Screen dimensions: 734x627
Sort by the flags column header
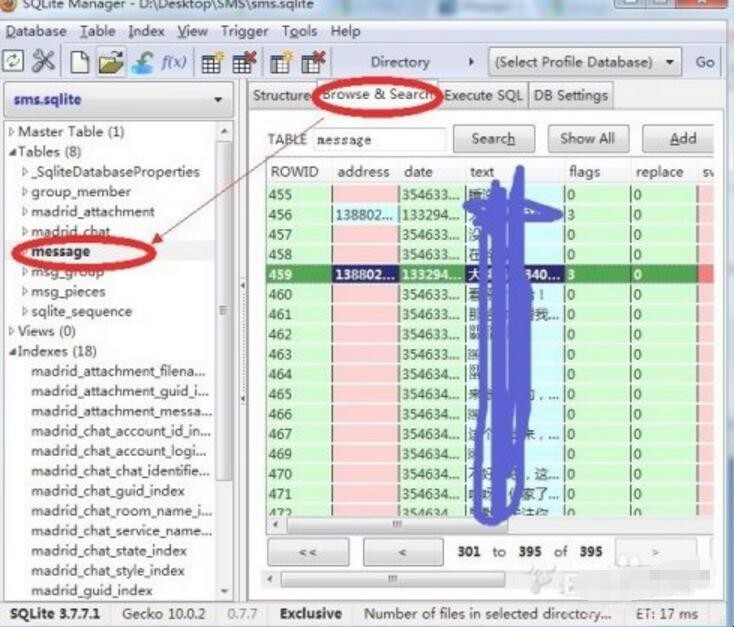[597, 172]
